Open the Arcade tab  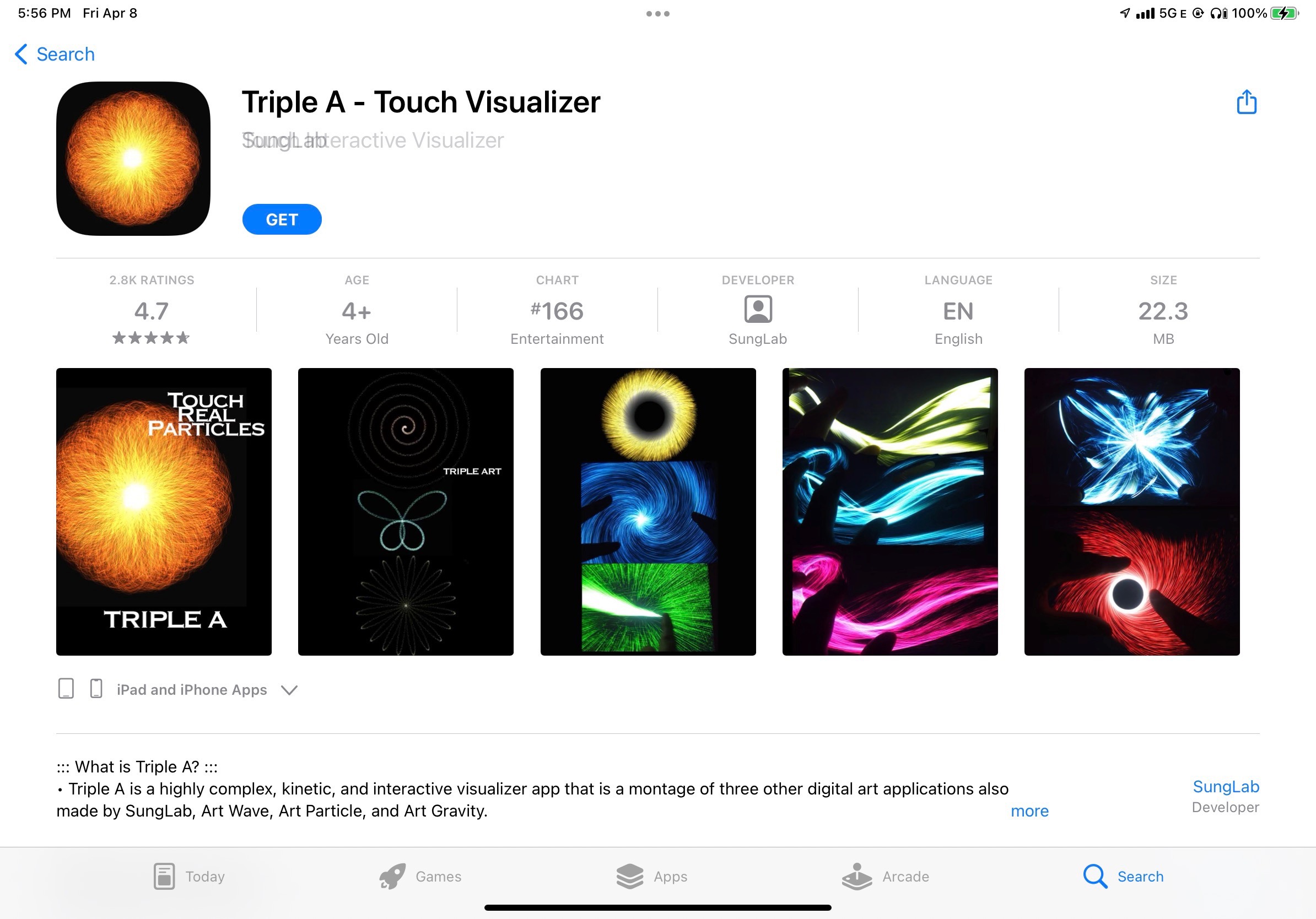886,876
